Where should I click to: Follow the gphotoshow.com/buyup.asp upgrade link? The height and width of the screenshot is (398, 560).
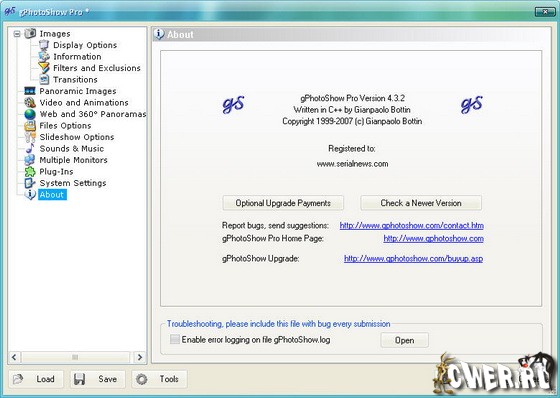(x=413, y=258)
